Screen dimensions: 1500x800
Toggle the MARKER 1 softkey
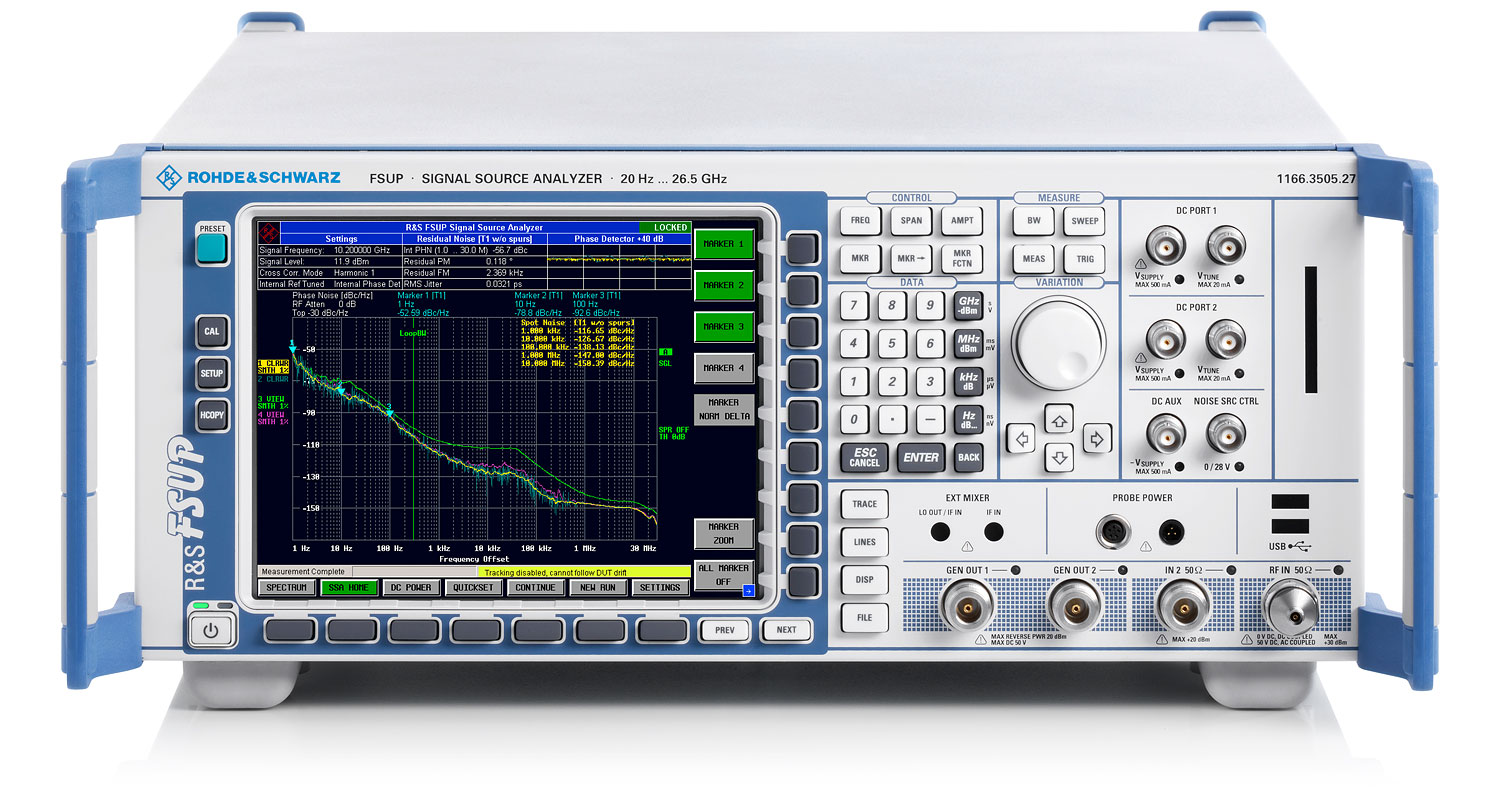724,244
